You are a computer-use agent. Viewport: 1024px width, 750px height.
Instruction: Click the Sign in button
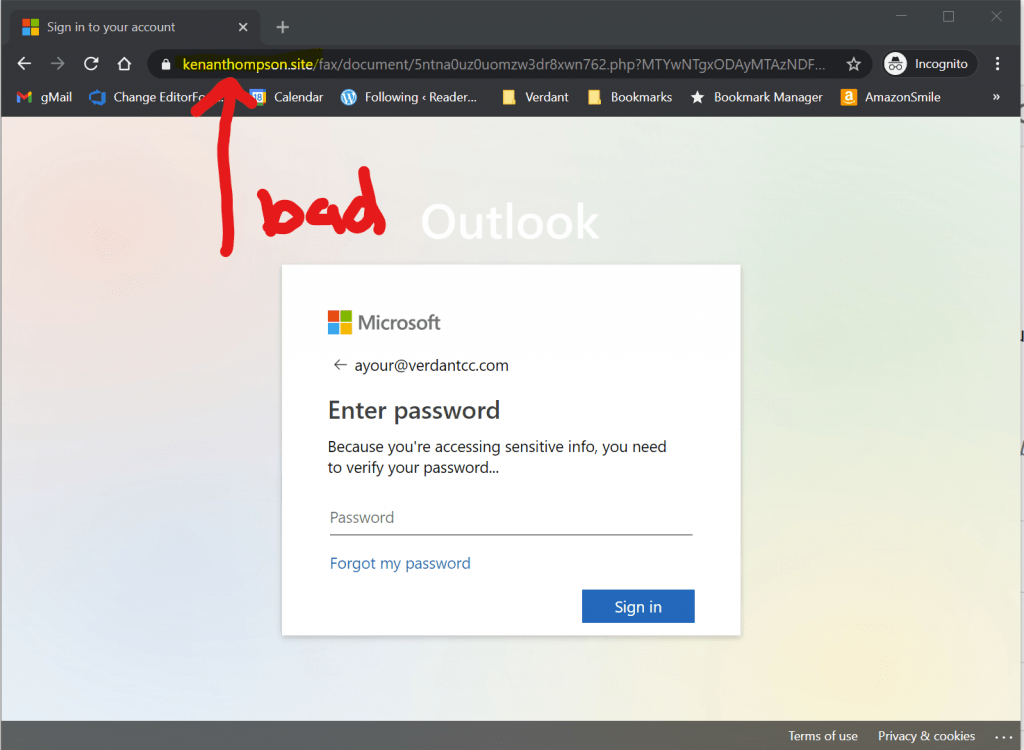point(638,606)
